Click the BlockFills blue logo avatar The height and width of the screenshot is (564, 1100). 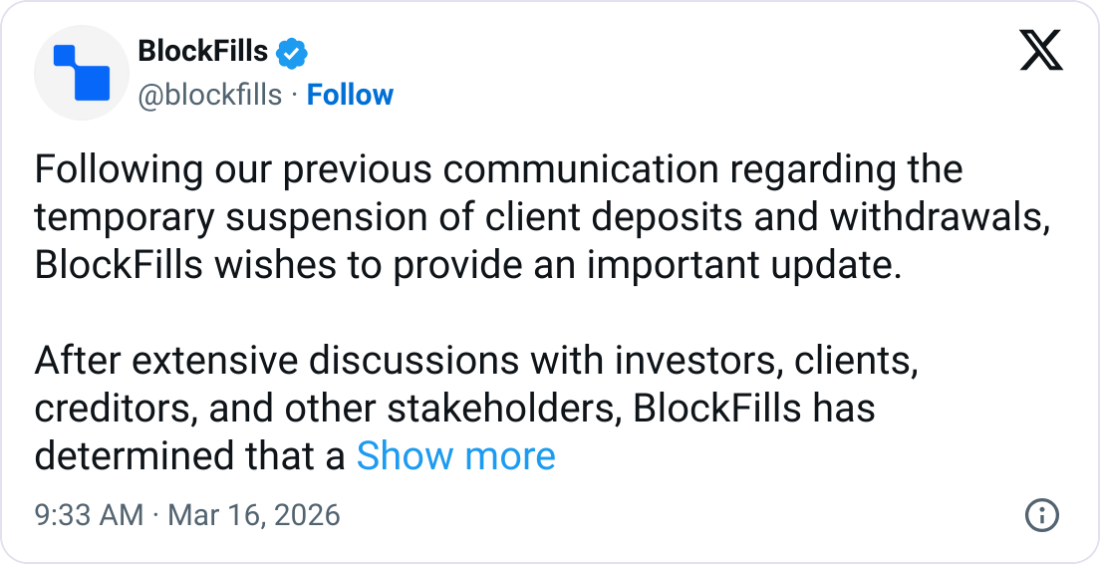(79, 74)
